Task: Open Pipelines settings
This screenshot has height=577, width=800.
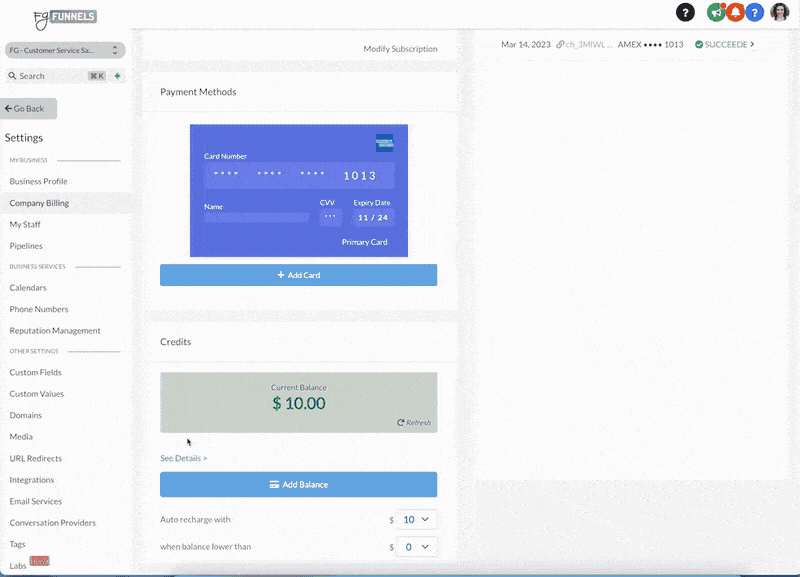Action: pyautogui.click(x=26, y=245)
